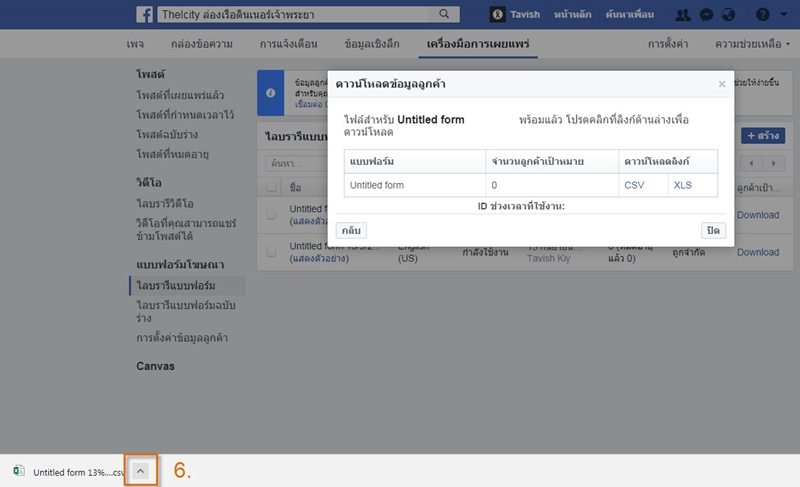Click the โพสต์ sidebar heading

[x=151, y=74]
